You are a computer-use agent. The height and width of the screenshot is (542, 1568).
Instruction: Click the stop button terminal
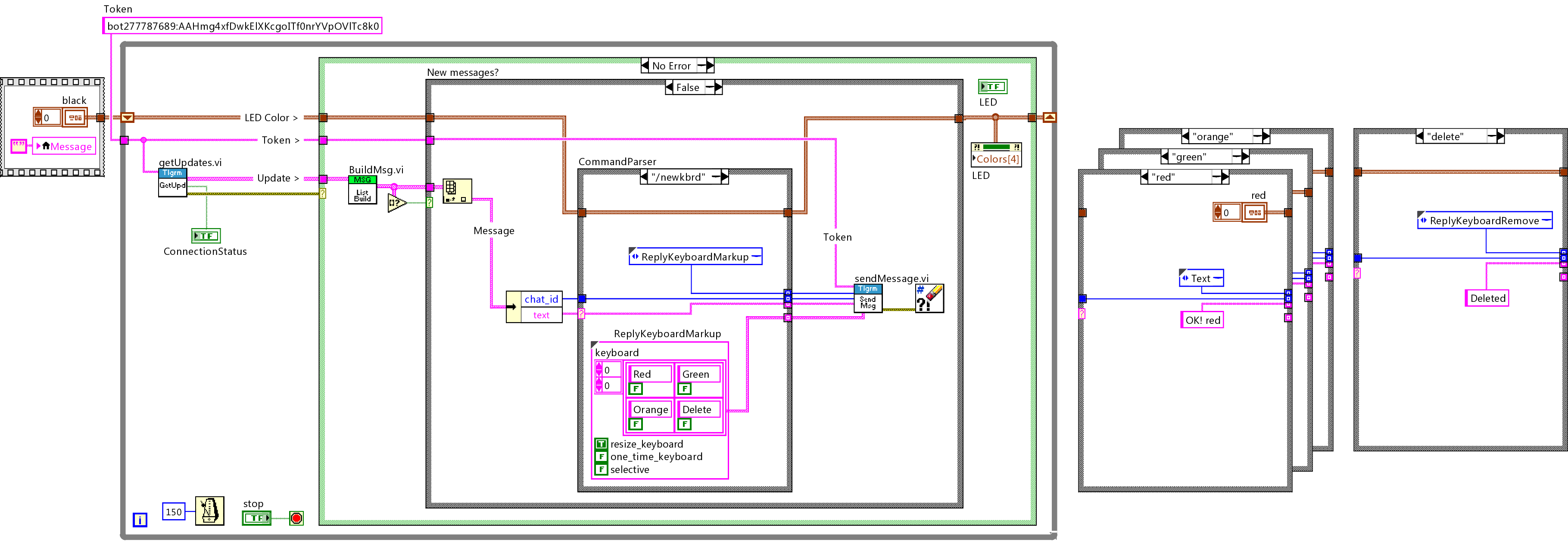(256, 518)
